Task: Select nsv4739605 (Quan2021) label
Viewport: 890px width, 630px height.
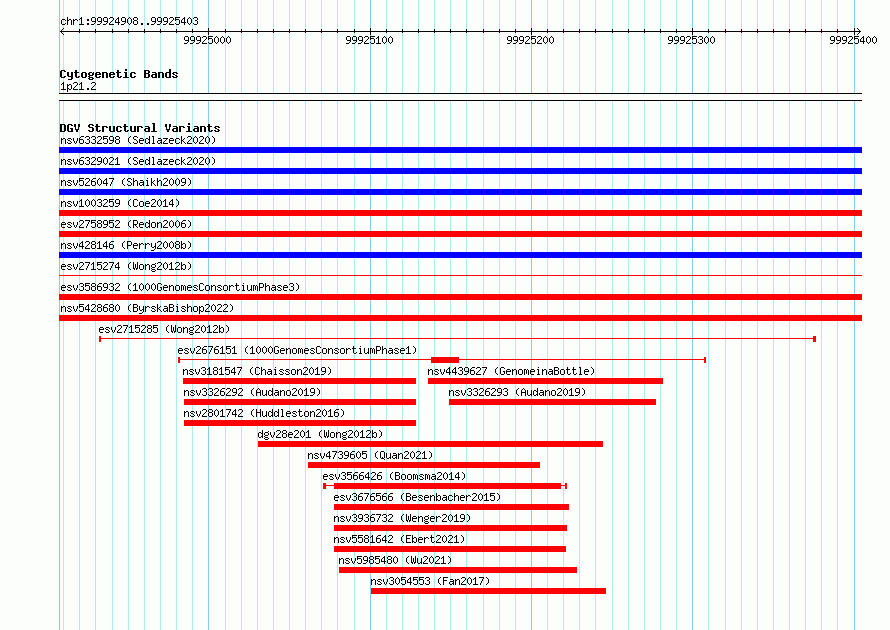Action: (x=370, y=455)
